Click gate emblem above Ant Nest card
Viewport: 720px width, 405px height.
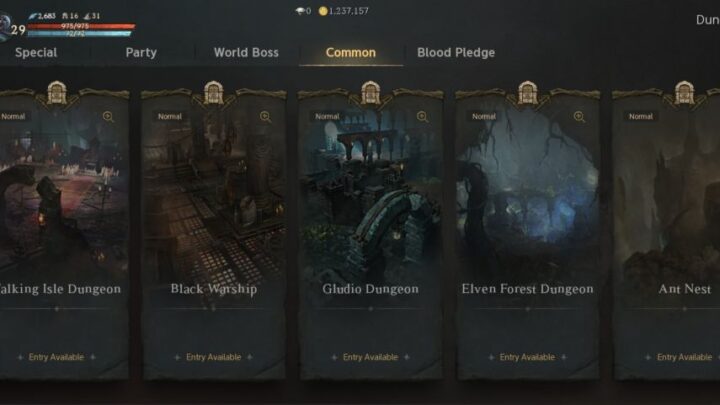point(685,93)
